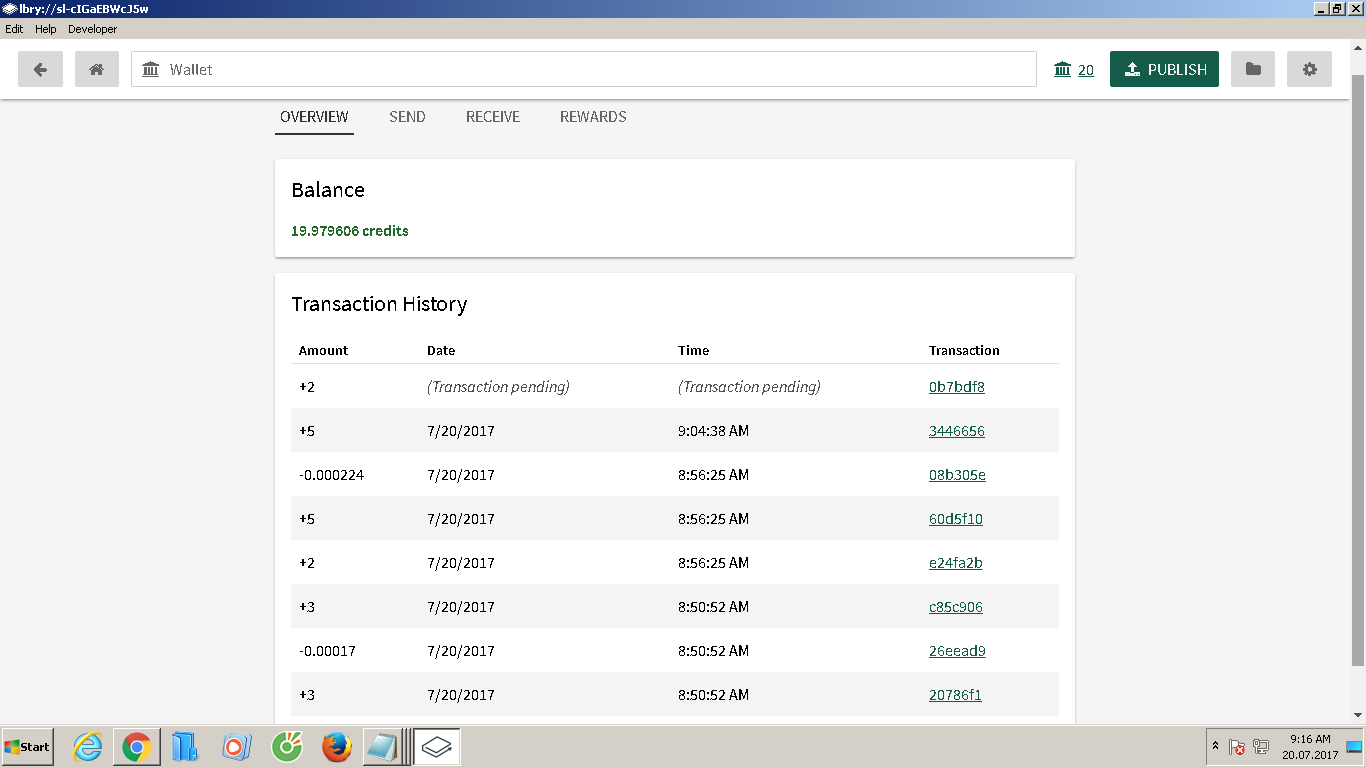Click the LBRY app taskbar icon
This screenshot has height=768, width=1366.
[437, 747]
